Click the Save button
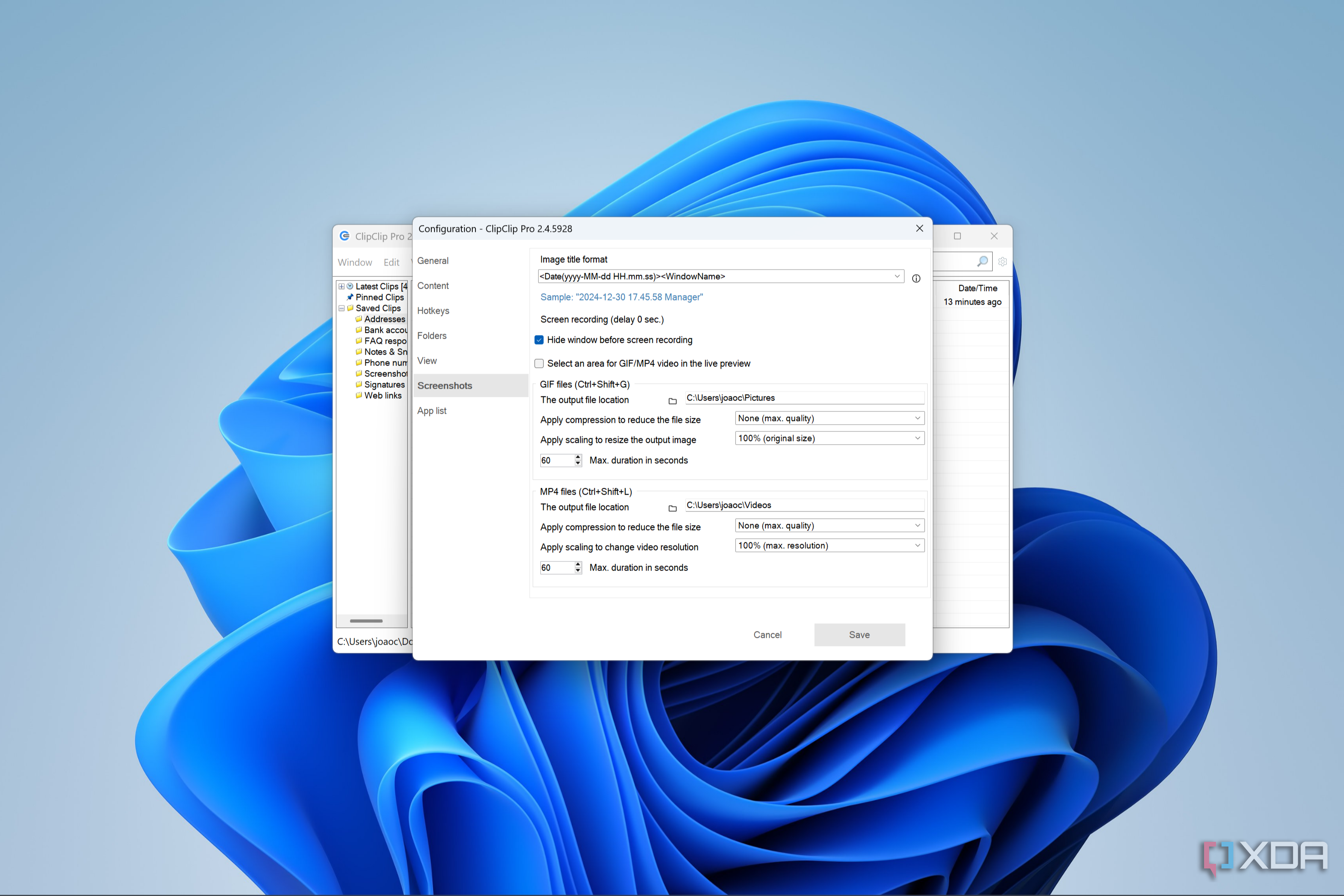The height and width of the screenshot is (896, 1344). [x=859, y=635]
